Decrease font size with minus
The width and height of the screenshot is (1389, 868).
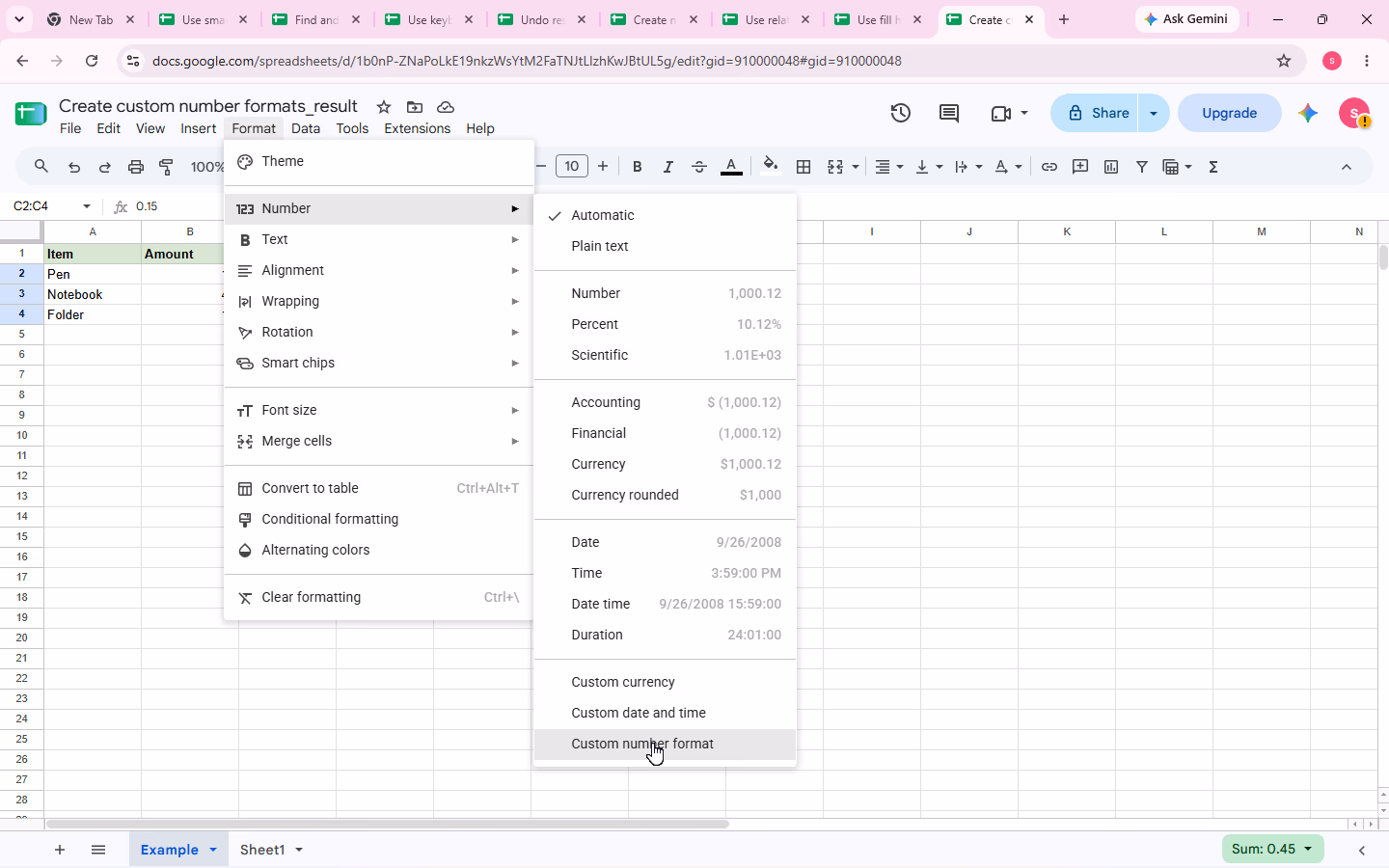coord(541,166)
